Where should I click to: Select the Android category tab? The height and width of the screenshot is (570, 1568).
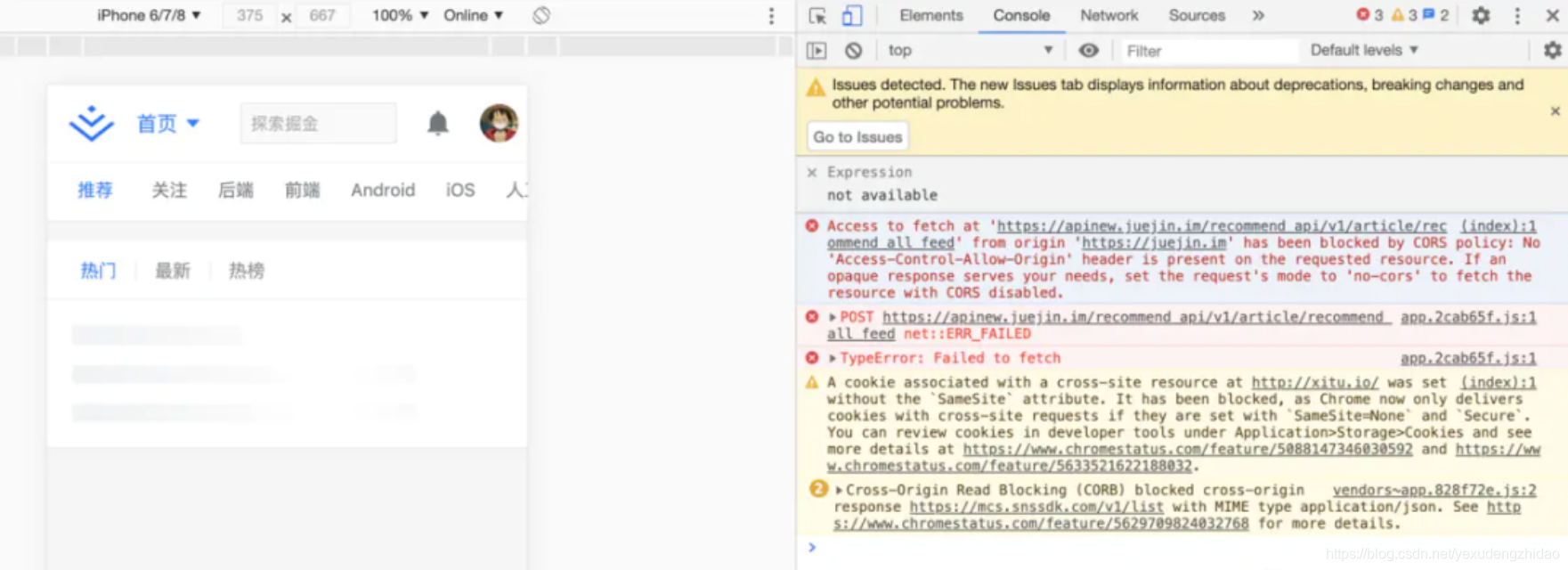[383, 190]
